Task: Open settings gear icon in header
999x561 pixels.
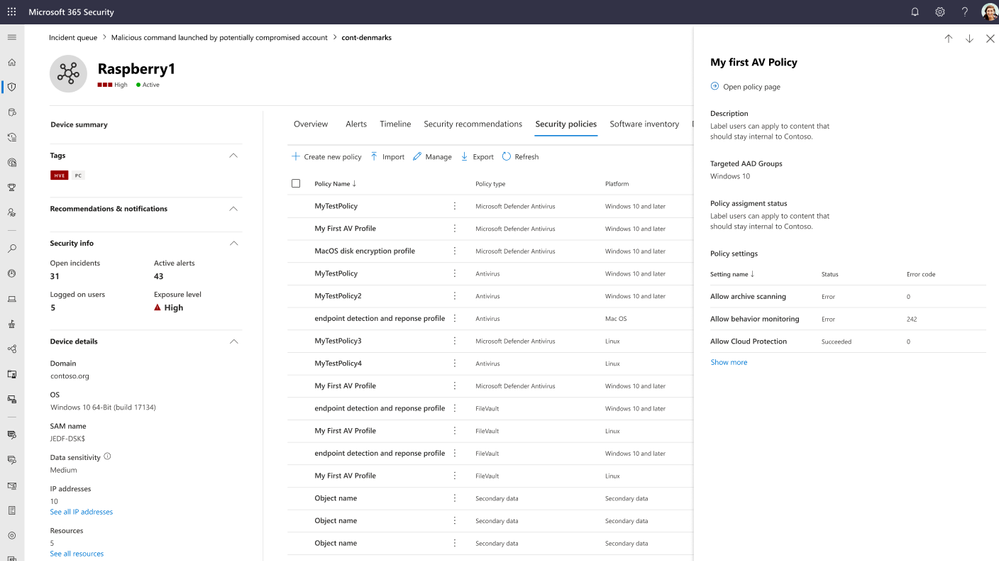Action: click(940, 11)
